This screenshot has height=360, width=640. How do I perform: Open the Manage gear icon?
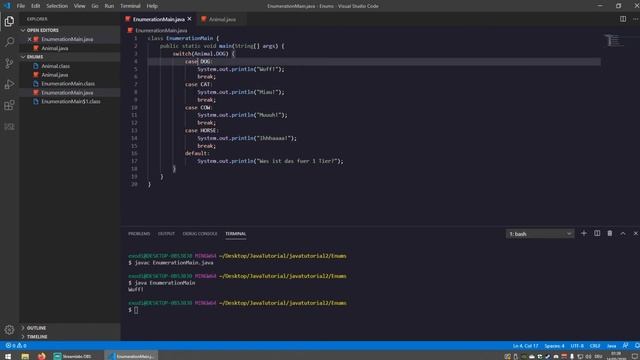coord(9,329)
